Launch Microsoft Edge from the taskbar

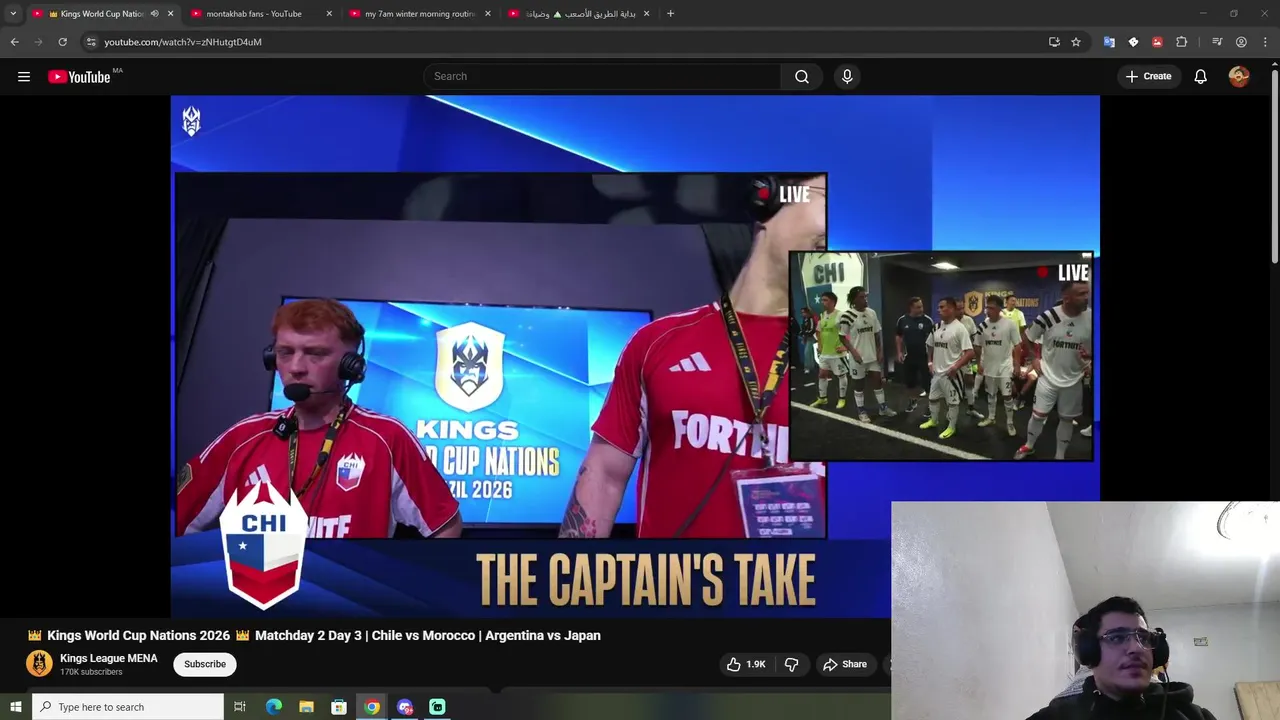coord(274,707)
